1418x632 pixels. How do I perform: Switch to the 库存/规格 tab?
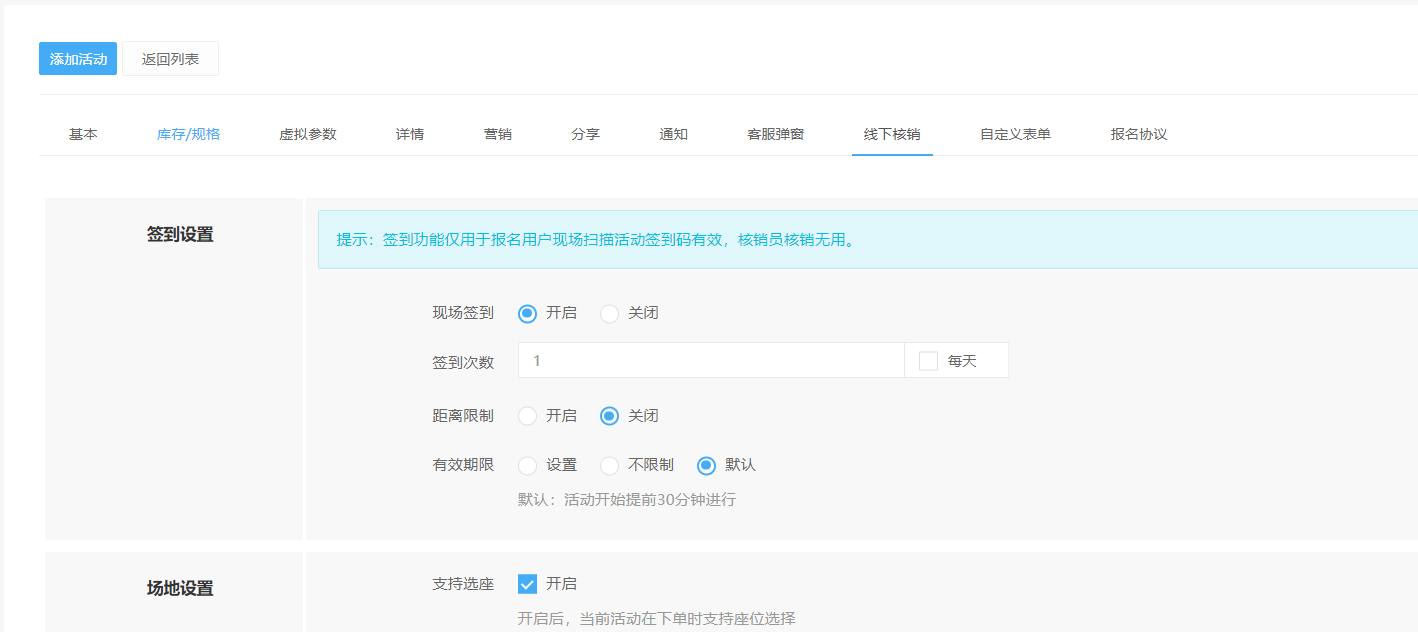click(x=188, y=134)
